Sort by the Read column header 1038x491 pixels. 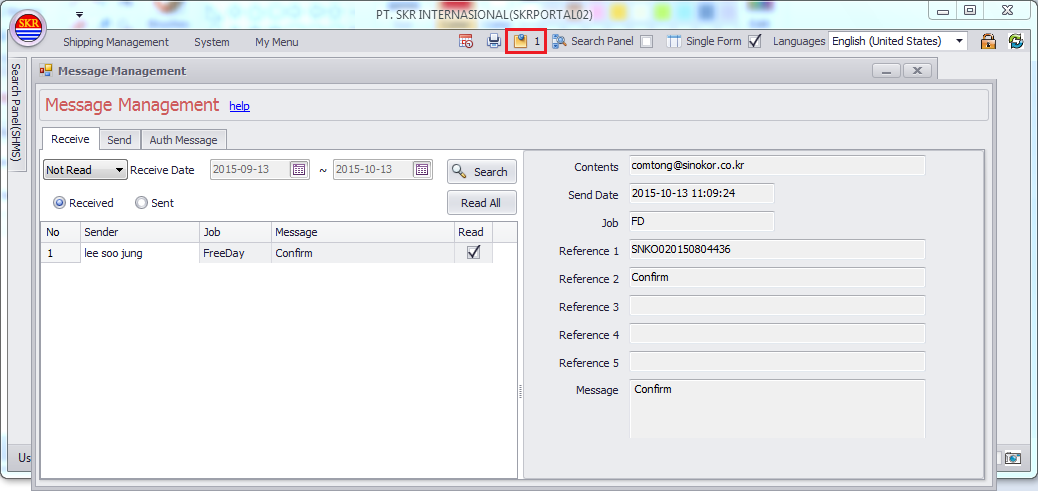coord(473,232)
